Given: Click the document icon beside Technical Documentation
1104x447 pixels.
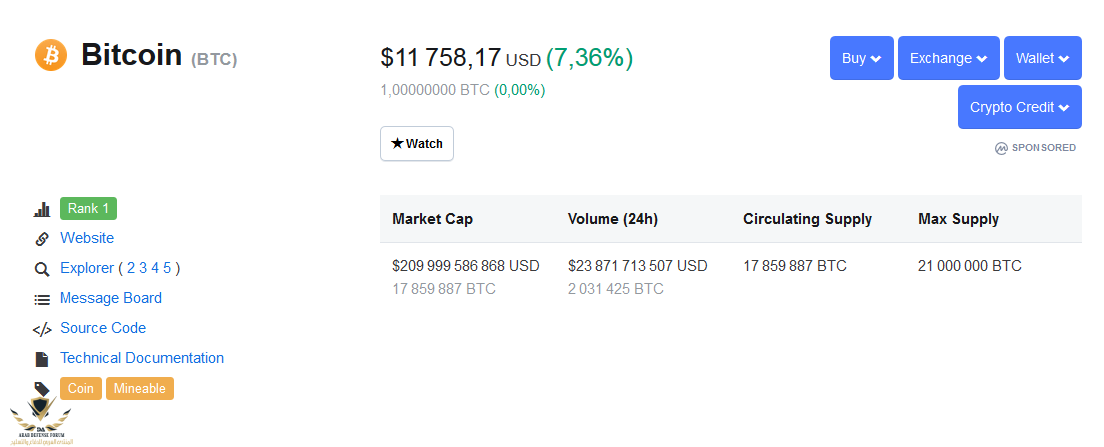Looking at the screenshot, I should (42, 359).
